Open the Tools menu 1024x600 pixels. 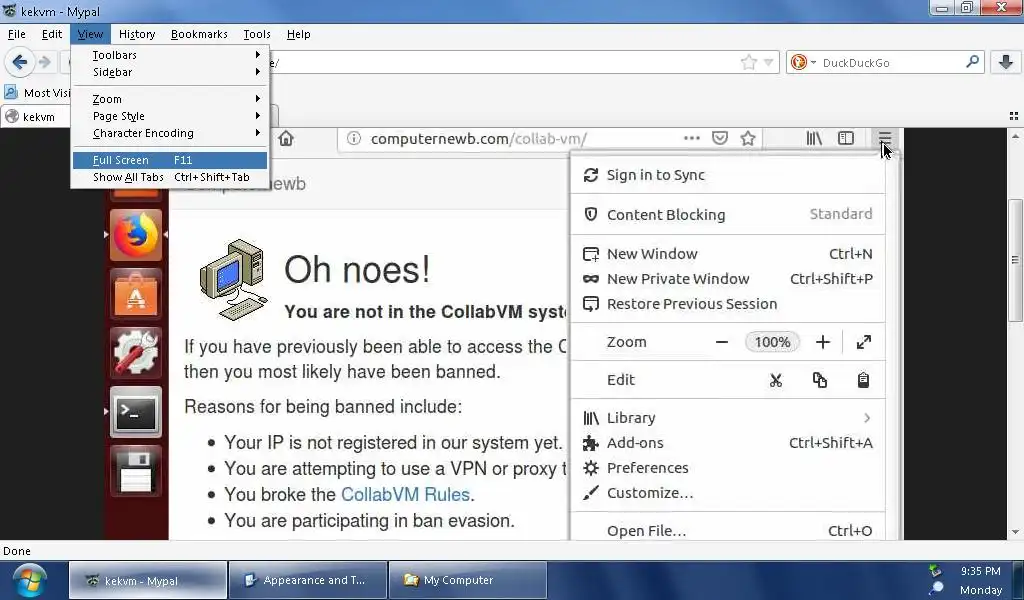257,34
